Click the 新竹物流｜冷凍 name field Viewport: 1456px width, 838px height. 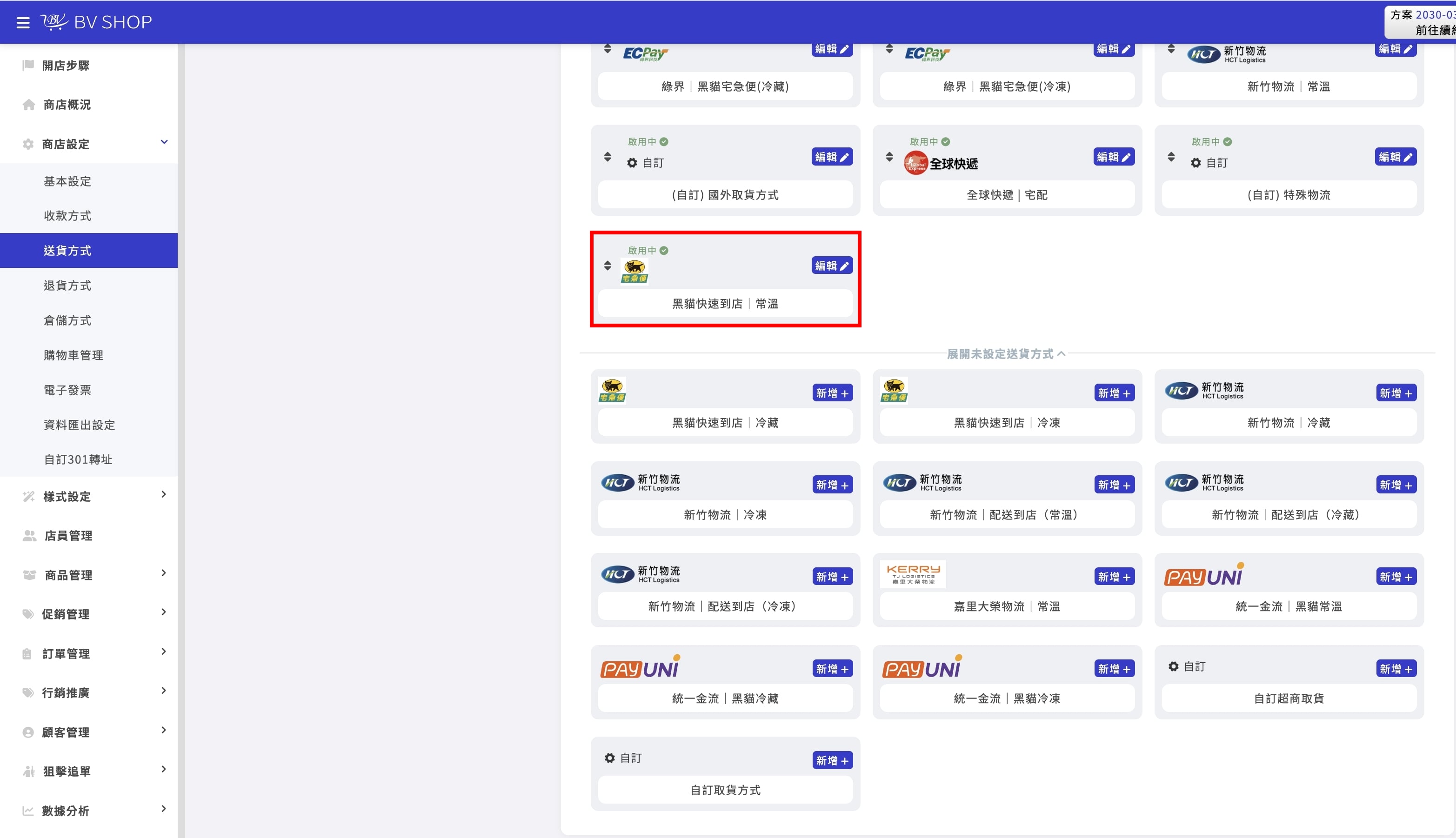click(725, 514)
